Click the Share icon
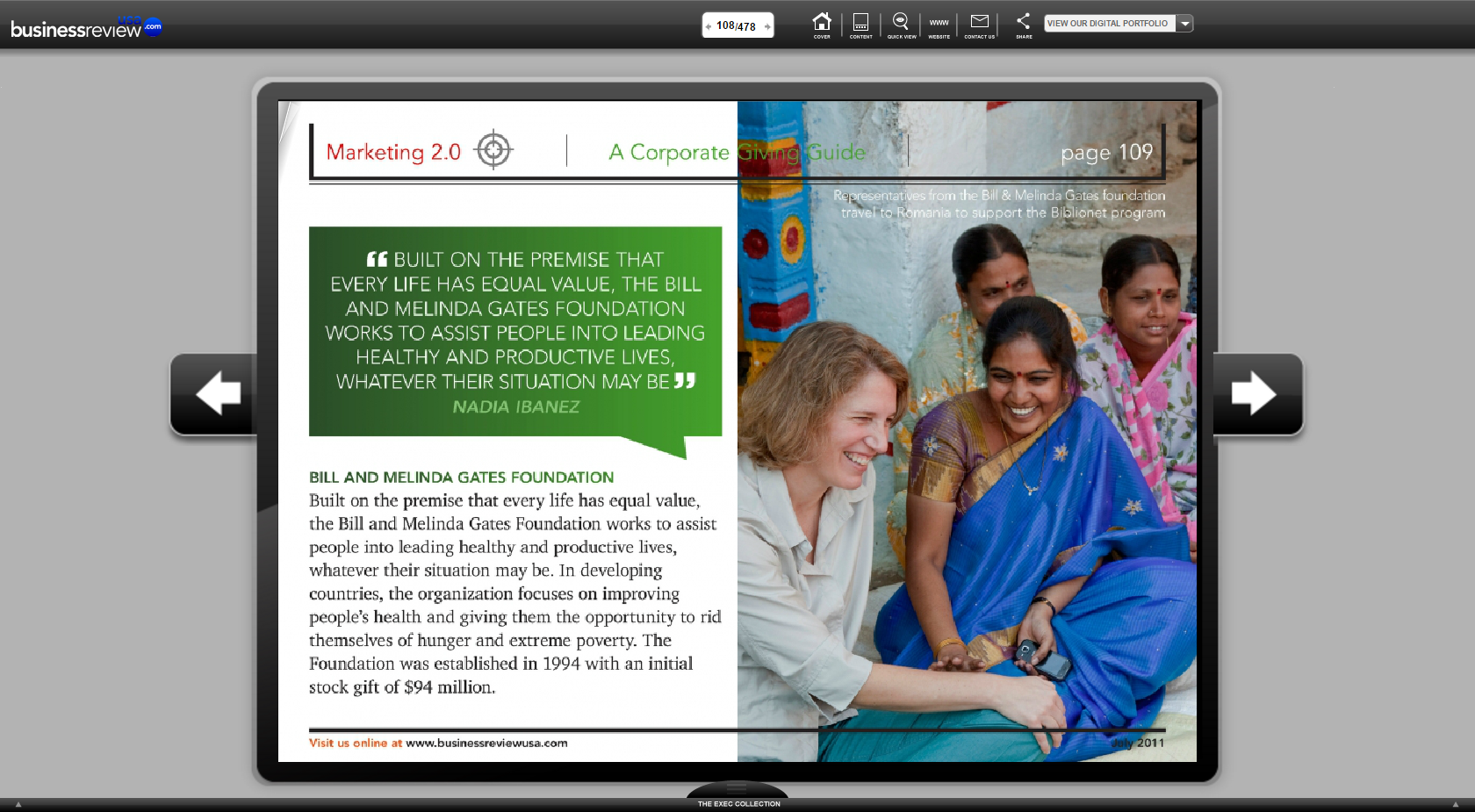The width and height of the screenshot is (1475, 812). click(1024, 25)
